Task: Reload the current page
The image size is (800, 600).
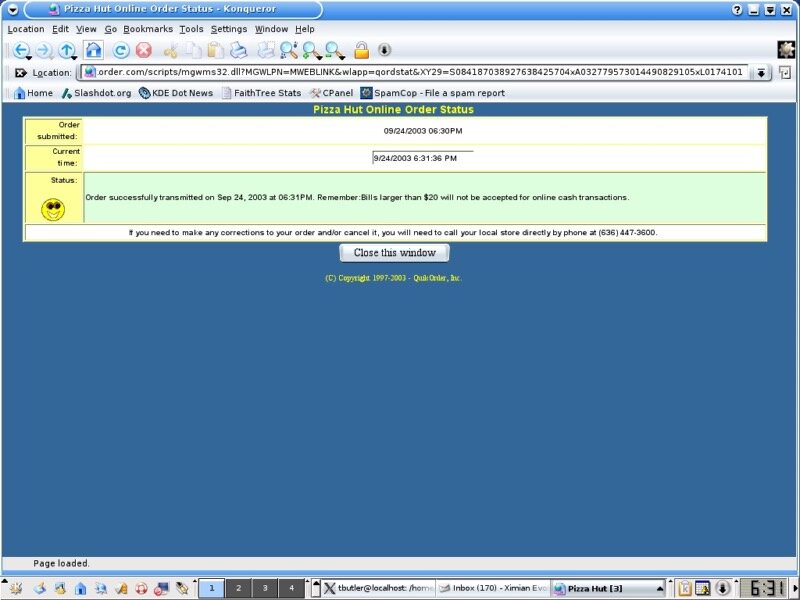Action: click(x=121, y=50)
